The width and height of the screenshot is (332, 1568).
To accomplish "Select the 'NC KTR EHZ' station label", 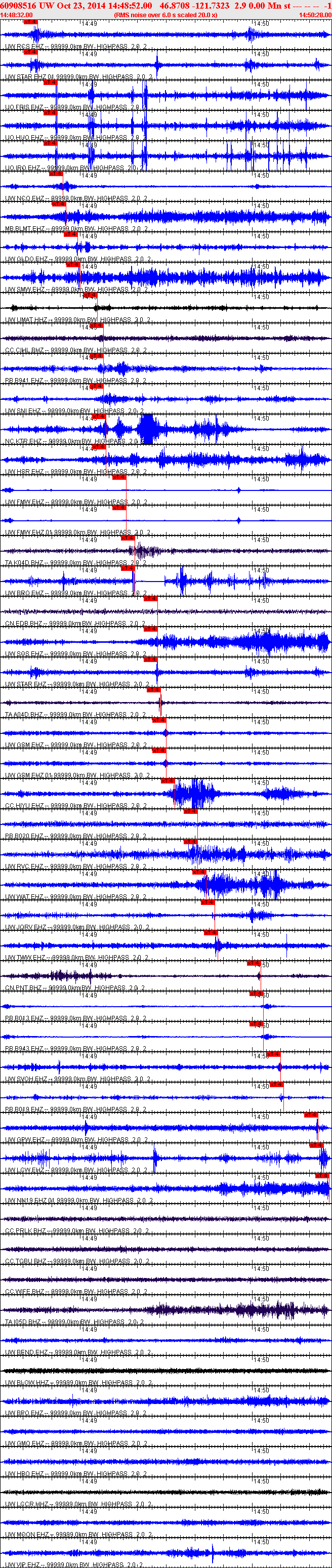I will [24, 442].
